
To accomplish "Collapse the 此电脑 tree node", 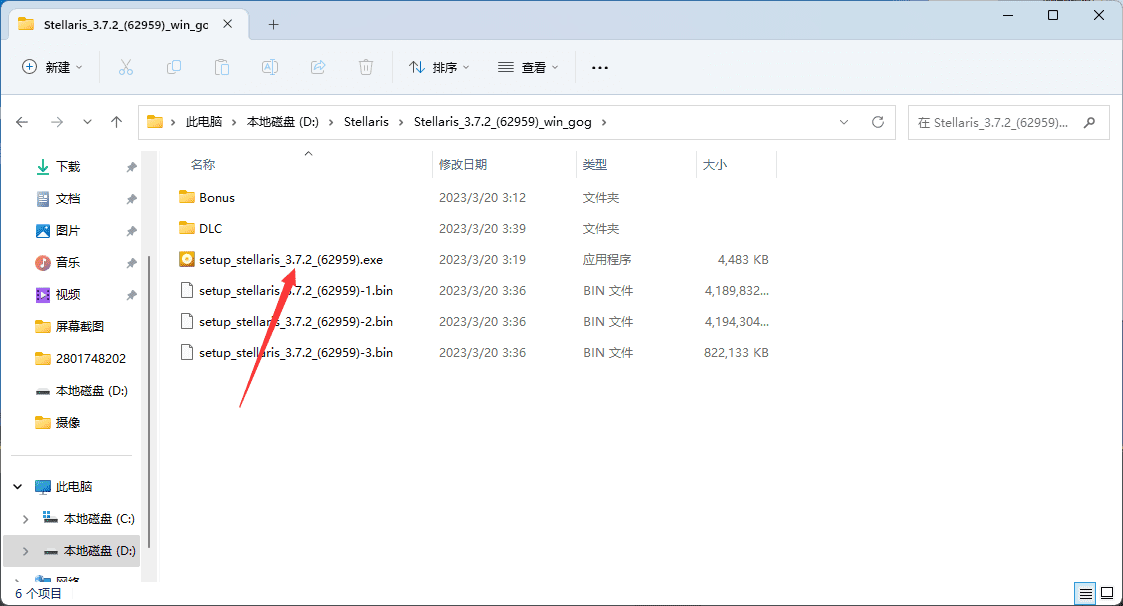I will click(x=18, y=486).
